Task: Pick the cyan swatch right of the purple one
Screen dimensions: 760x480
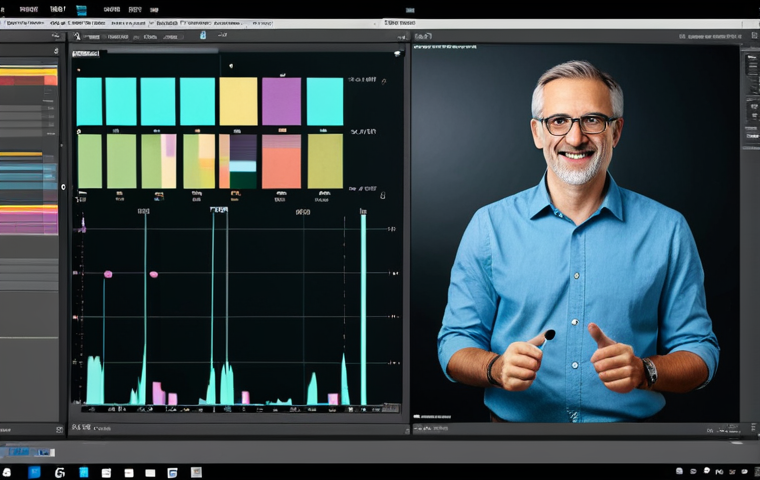Action: (325, 101)
